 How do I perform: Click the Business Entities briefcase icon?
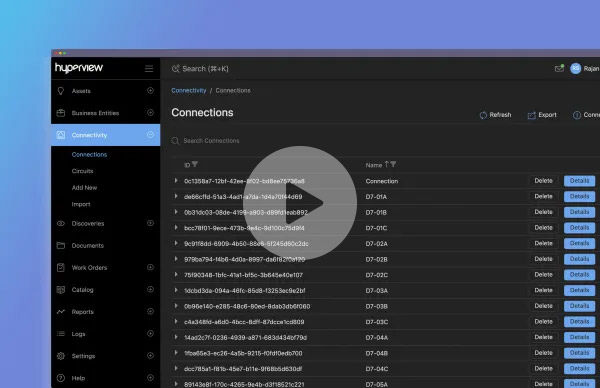pos(60,113)
